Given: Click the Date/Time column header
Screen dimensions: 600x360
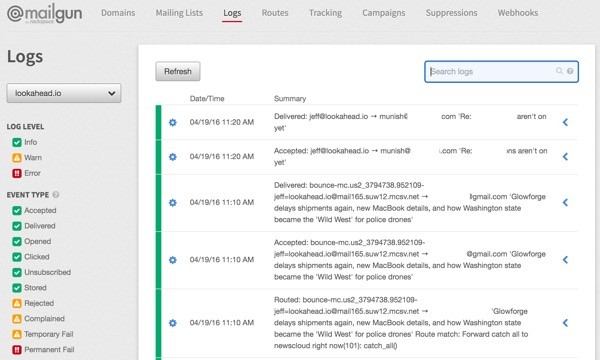Looking at the screenshot, I should [x=207, y=99].
